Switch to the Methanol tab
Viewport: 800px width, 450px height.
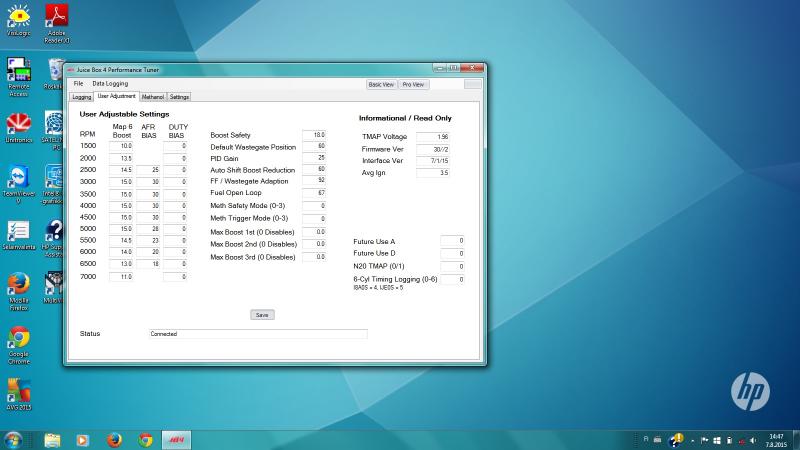tap(153, 97)
